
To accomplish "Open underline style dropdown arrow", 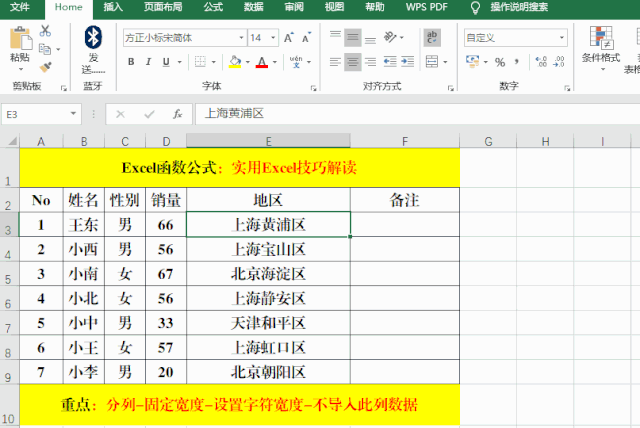I will click(180, 62).
